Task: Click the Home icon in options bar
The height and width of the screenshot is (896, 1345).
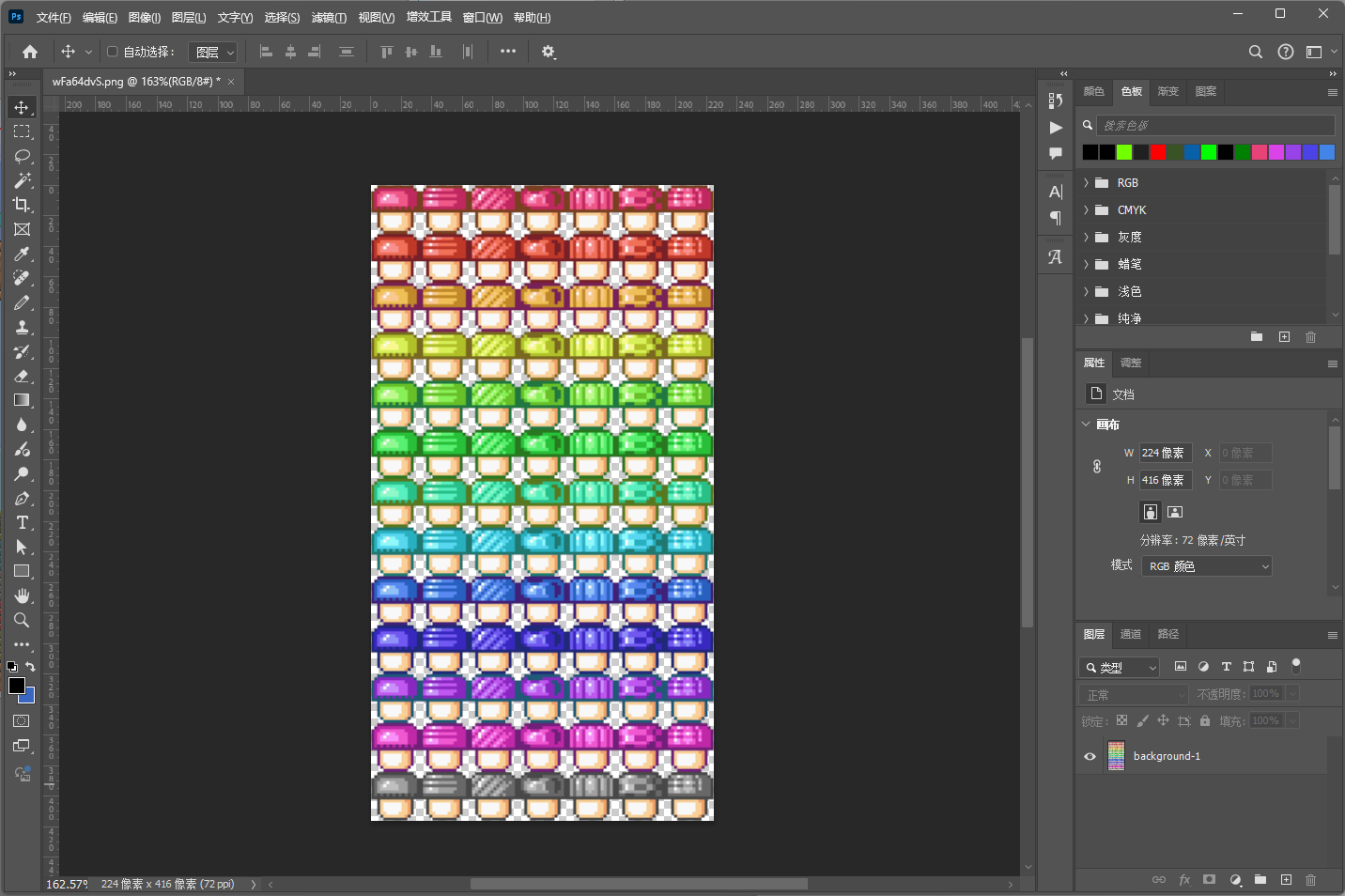Action: tap(30, 52)
